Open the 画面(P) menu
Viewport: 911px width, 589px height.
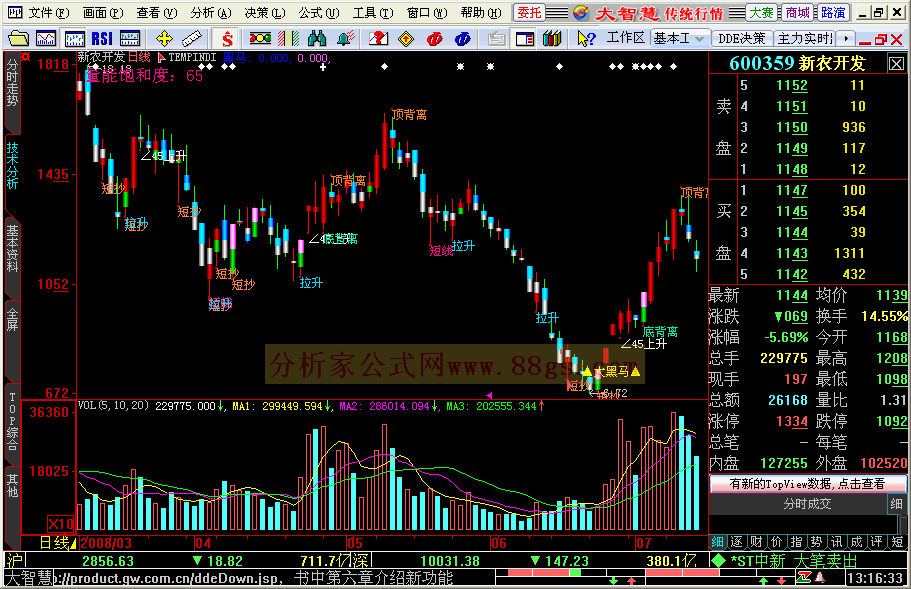[103, 13]
